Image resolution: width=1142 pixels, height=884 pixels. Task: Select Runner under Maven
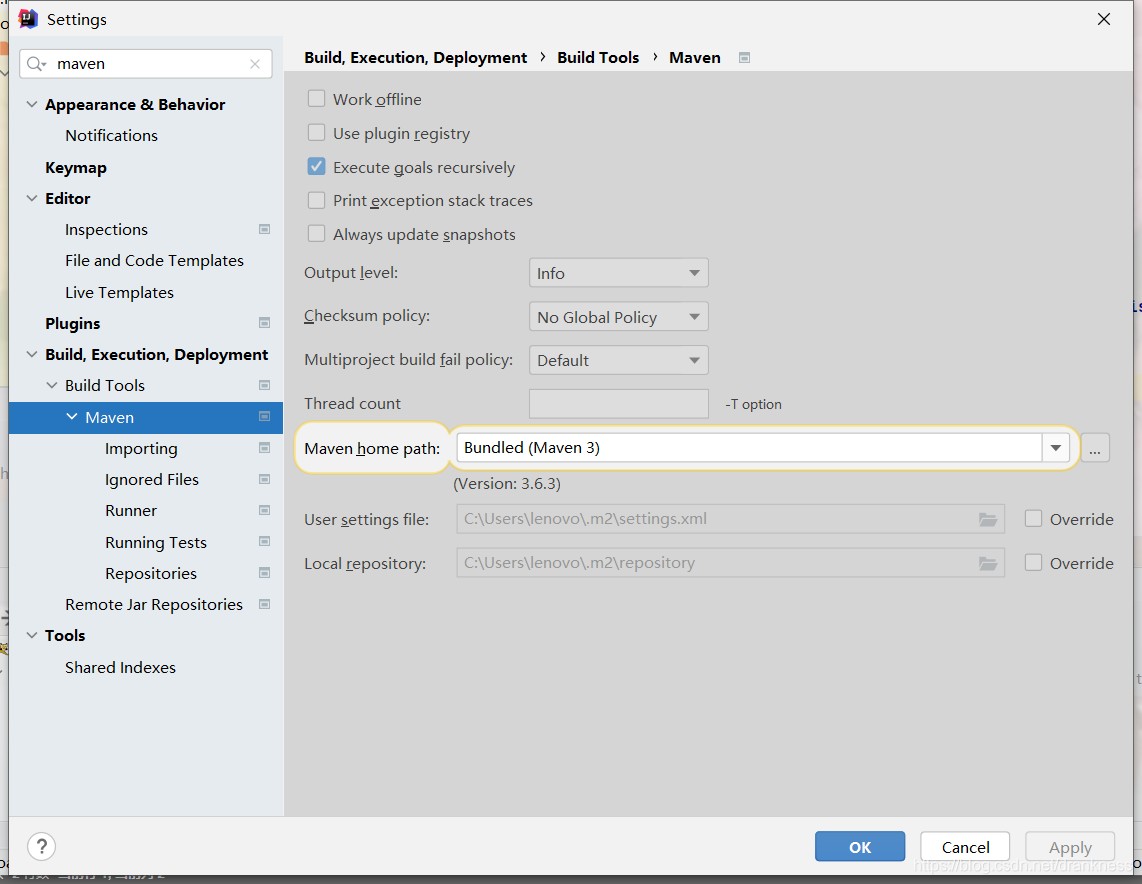(131, 510)
